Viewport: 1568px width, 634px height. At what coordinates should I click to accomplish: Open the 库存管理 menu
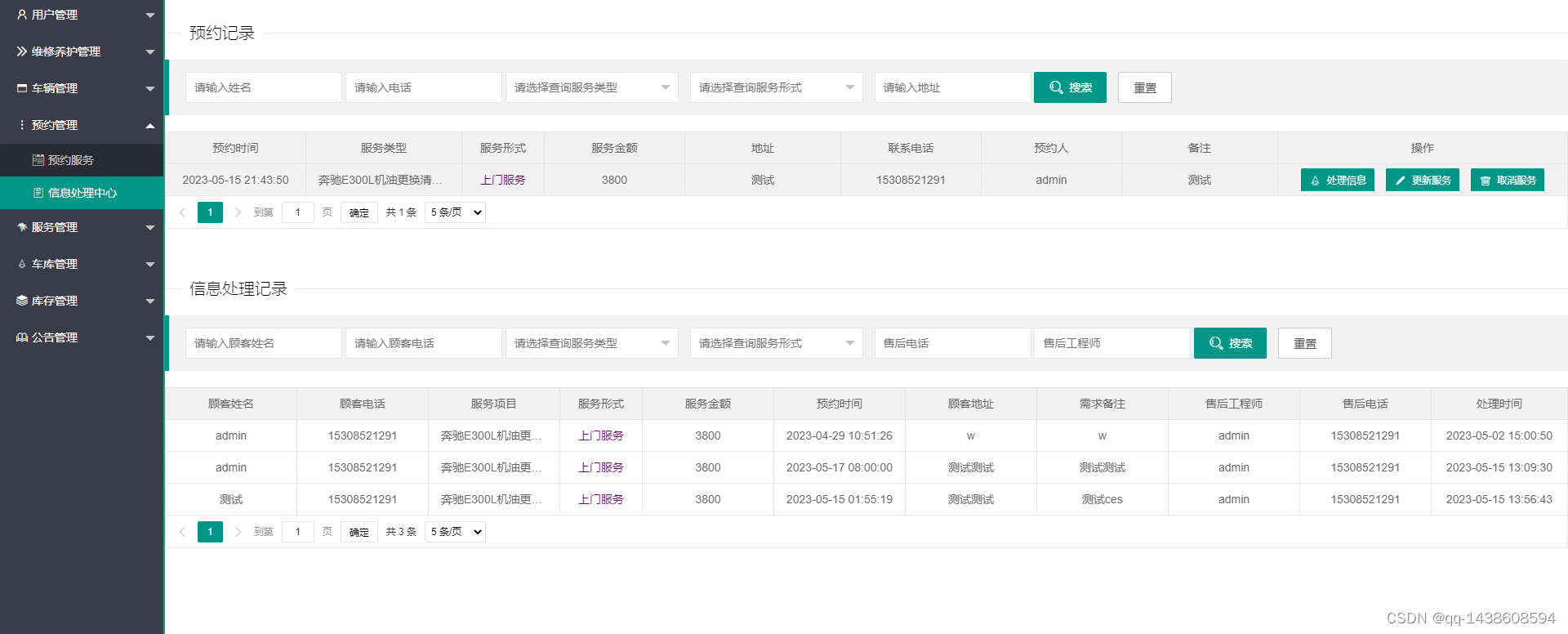(x=82, y=301)
